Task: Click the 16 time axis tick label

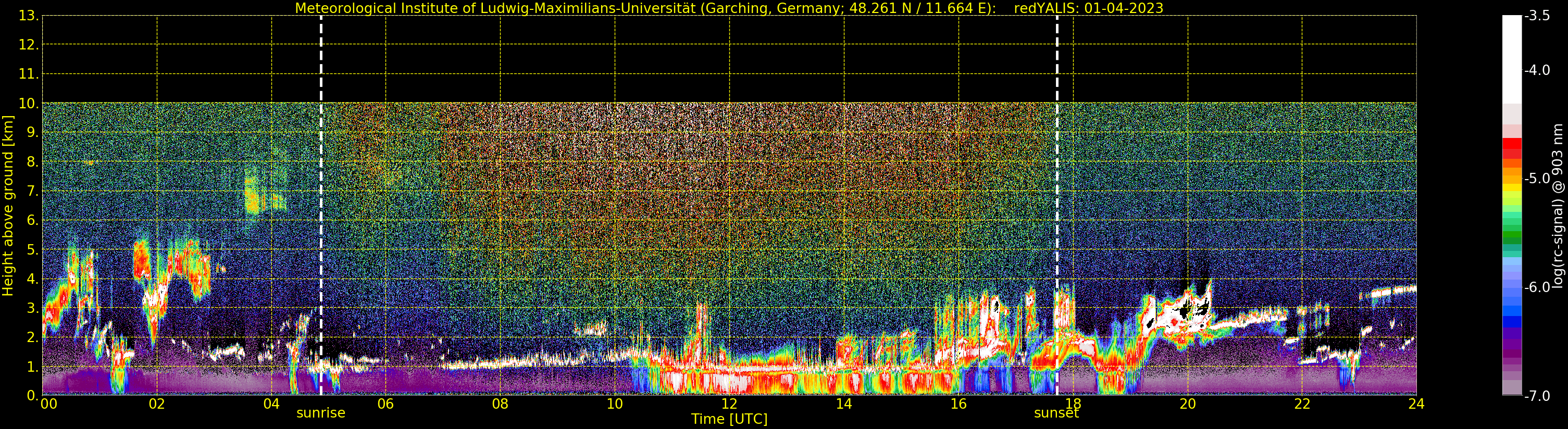Action: [959, 404]
